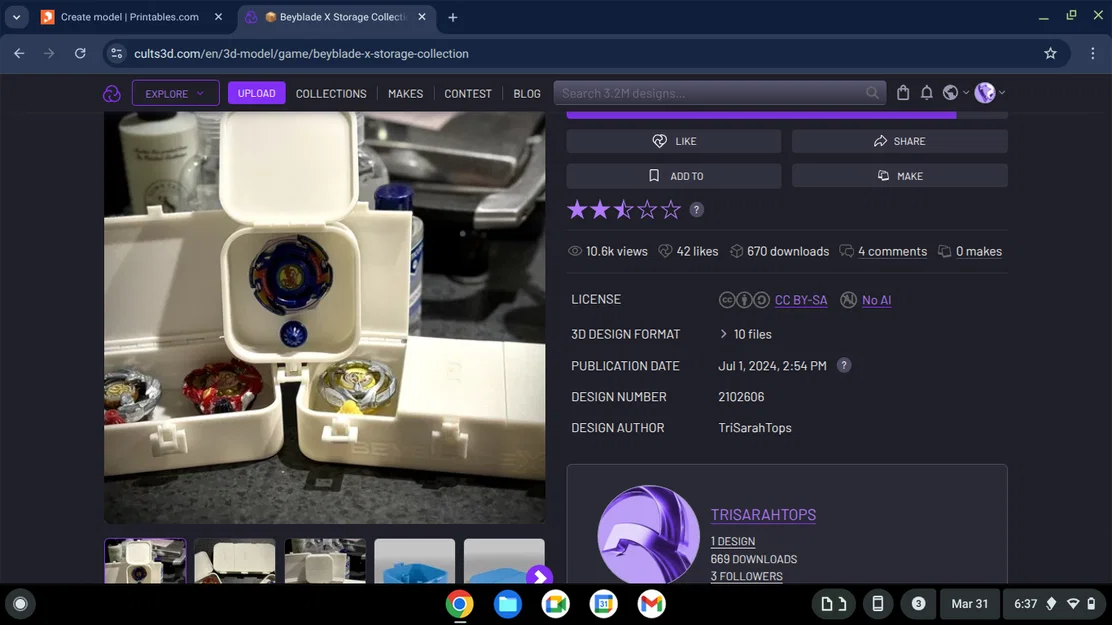Open the 3 FOLLOWERS link
Viewport: 1112px width, 625px height.
(x=747, y=576)
